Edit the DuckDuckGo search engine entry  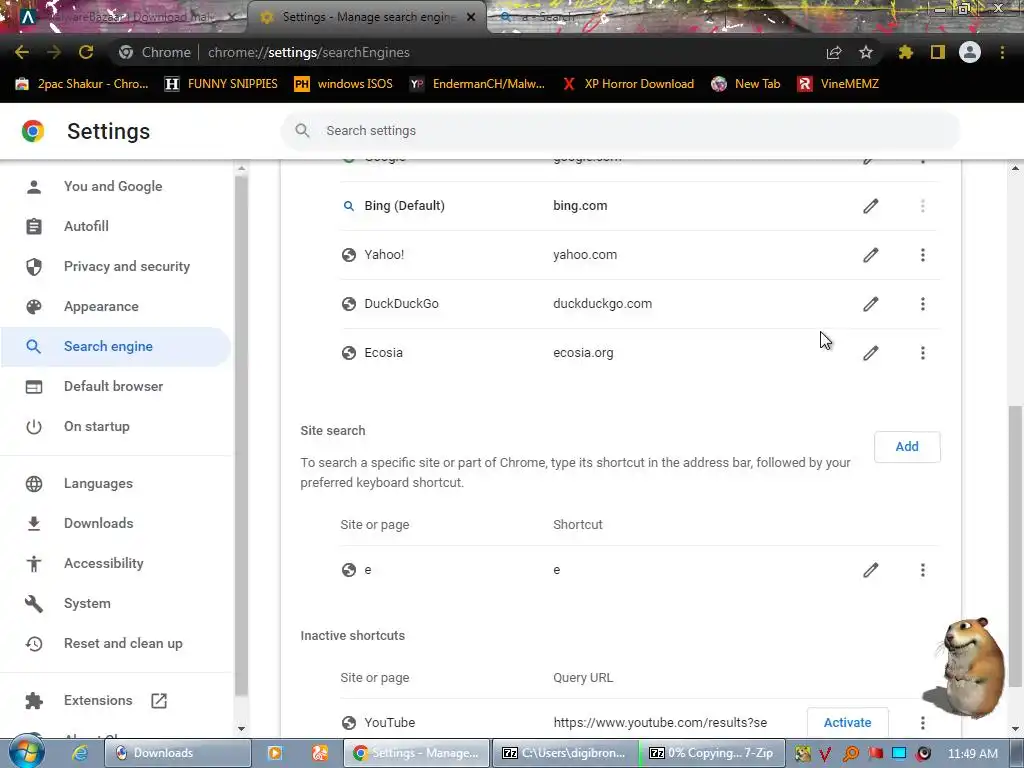tap(871, 304)
